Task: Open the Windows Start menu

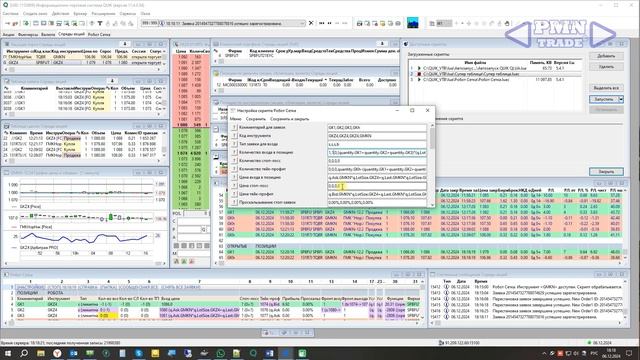Action: [x=8, y=353]
